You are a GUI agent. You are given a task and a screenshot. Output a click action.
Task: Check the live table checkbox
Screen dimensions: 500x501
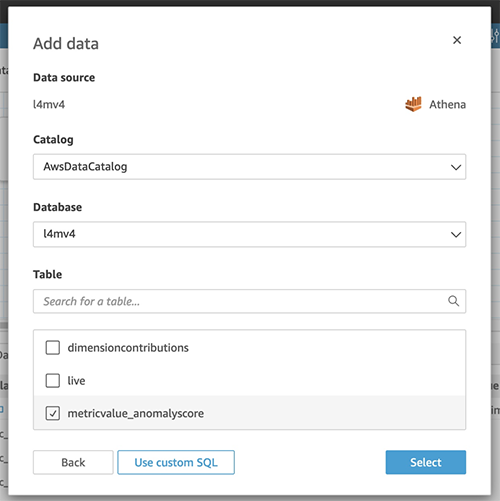tap(53, 381)
